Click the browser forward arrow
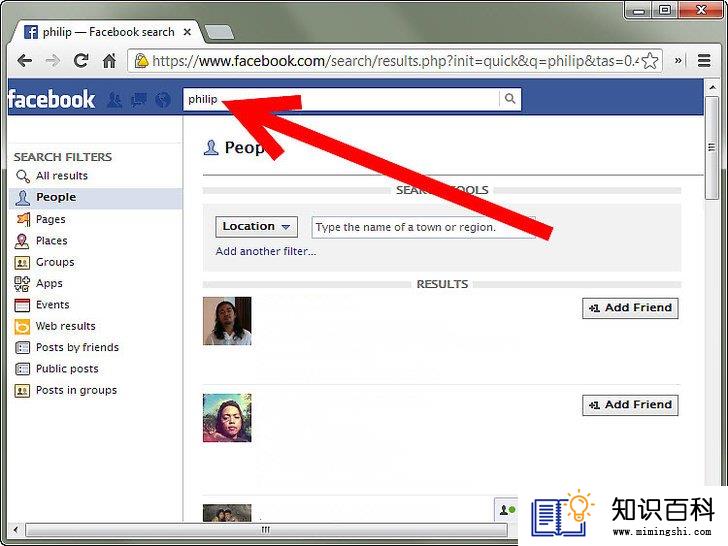 (53, 61)
